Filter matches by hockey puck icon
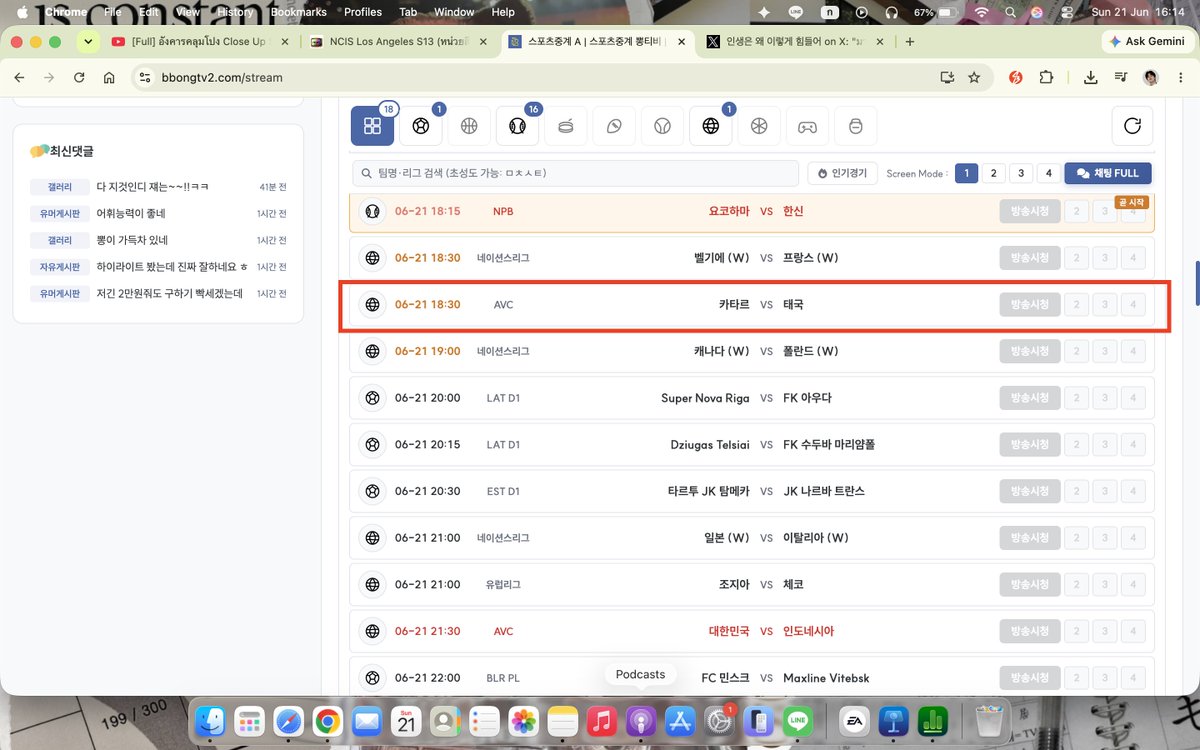Screen dimensions: 1200x750 tap(566, 126)
